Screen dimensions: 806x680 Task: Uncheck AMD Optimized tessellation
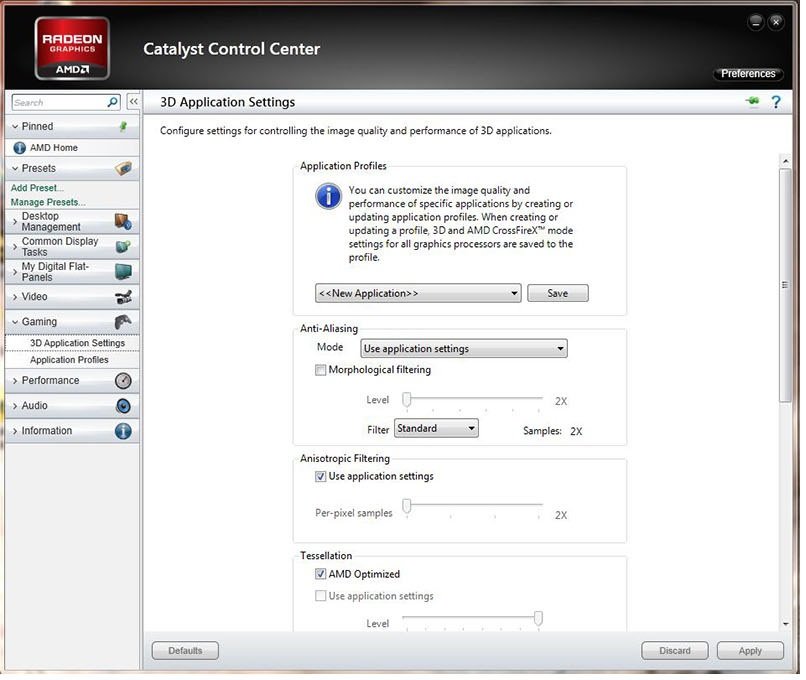click(320, 574)
